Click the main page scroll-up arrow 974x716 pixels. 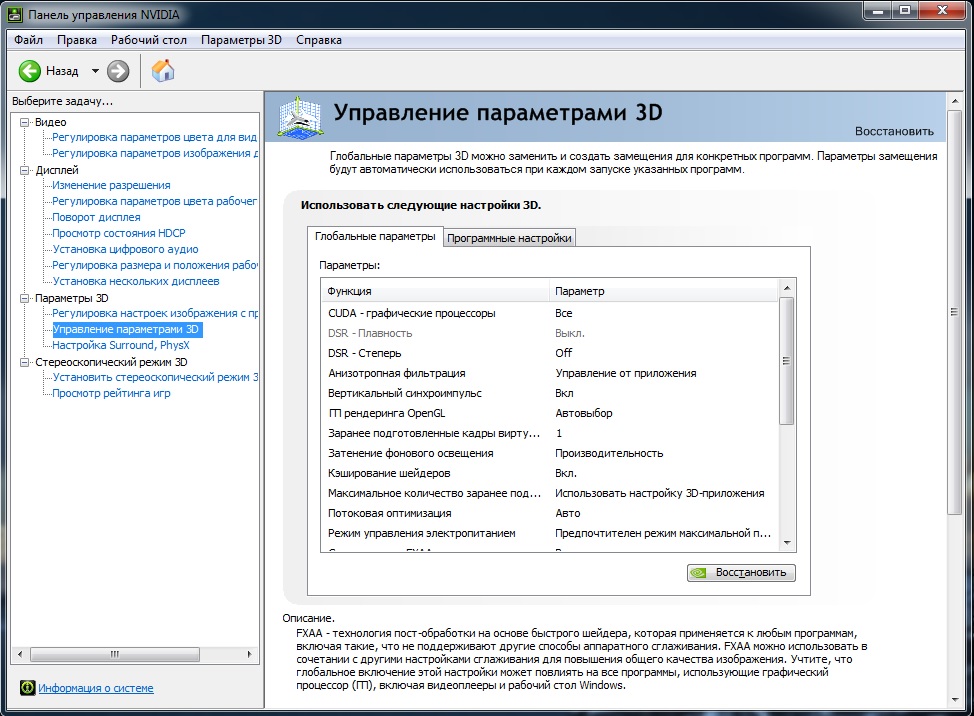pyautogui.click(x=955, y=101)
